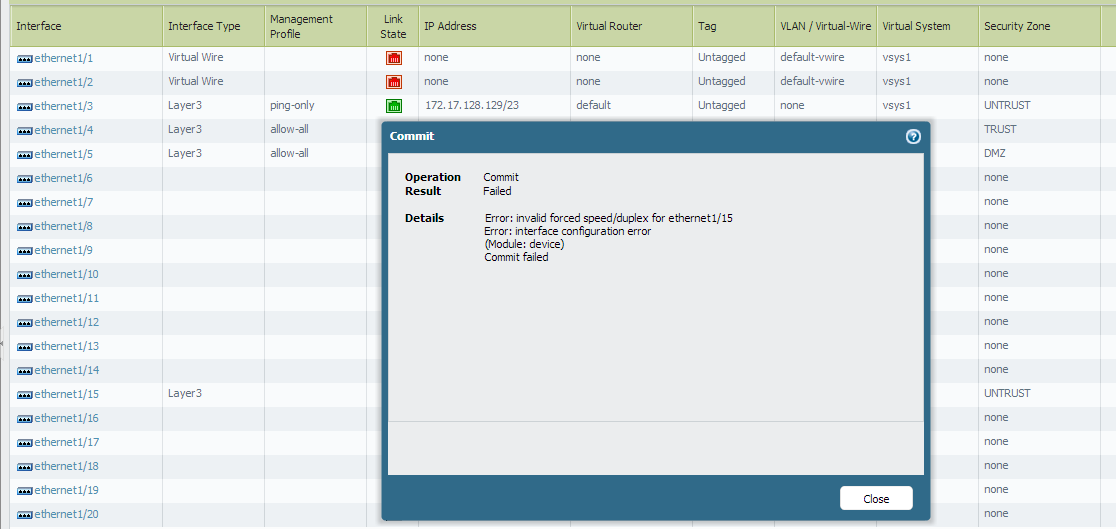Click the ethernet1/19 interface icon

pos(25,491)
